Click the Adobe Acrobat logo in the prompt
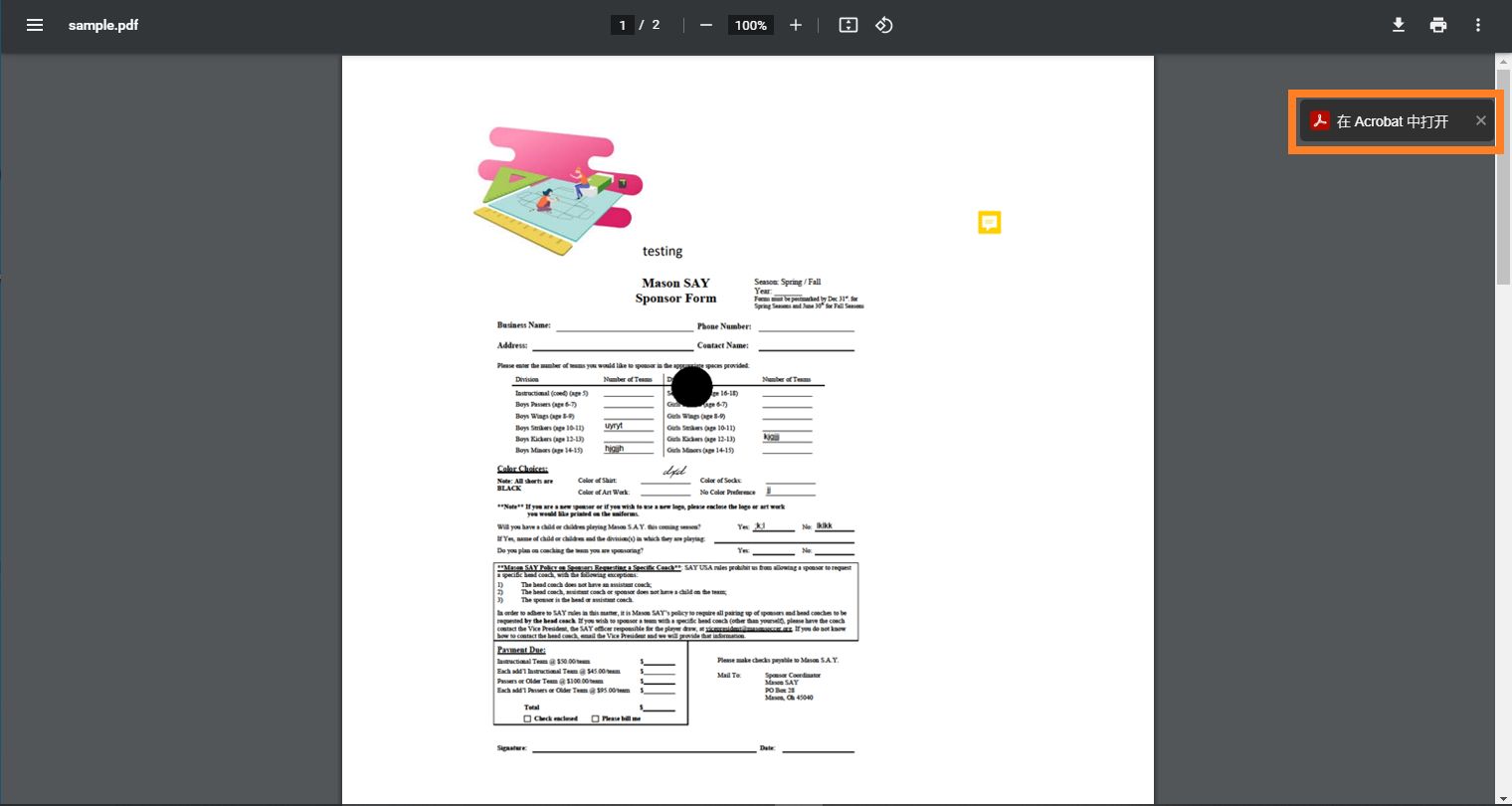Viewport: 1512px width, 806px height. [1320, 120]
